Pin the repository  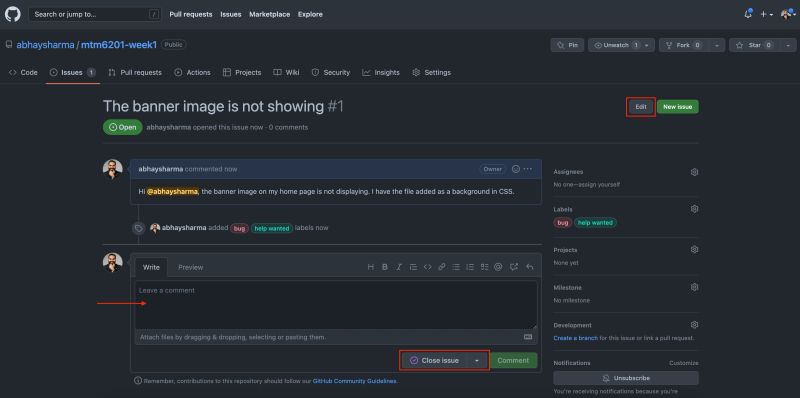567,45
